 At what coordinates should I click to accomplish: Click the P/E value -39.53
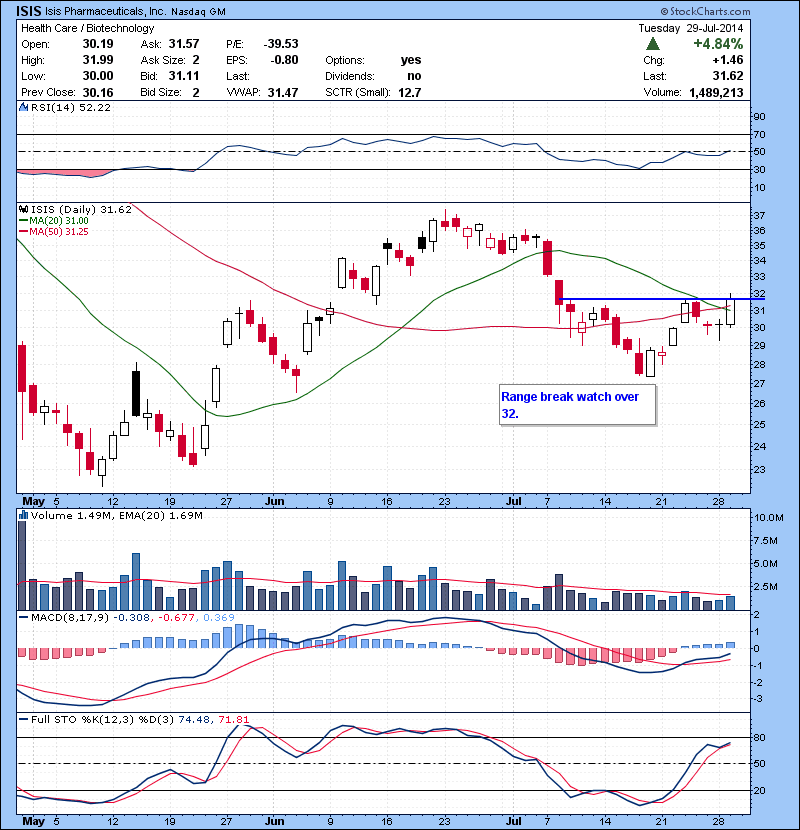[x=281, y=44]
